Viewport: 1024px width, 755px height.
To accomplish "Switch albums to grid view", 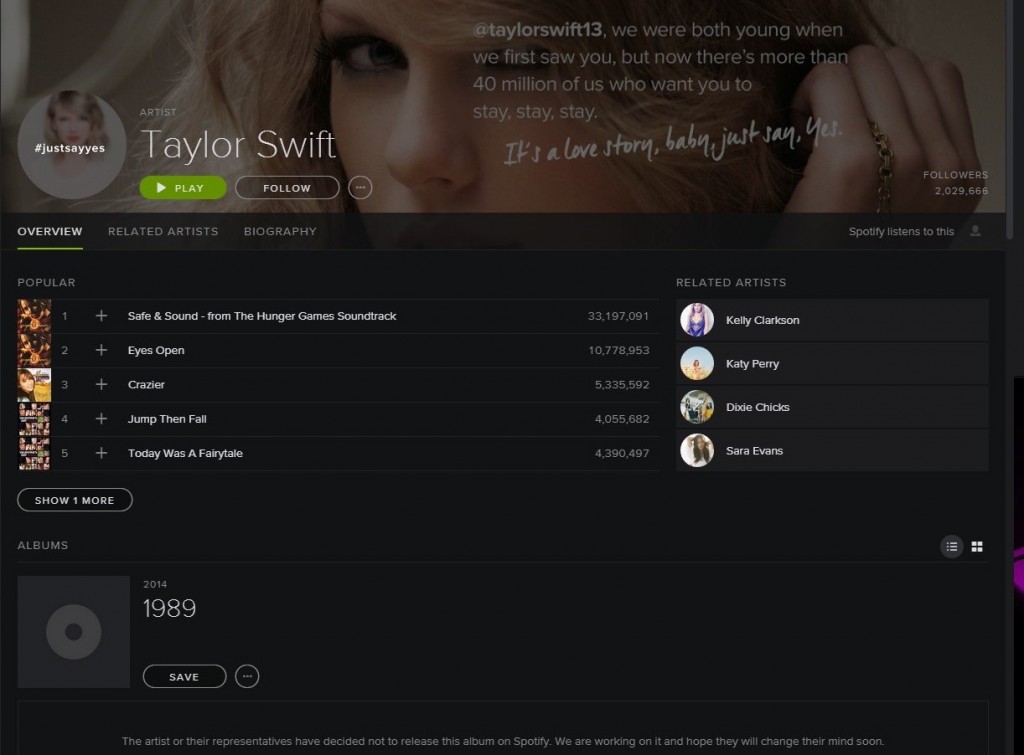I will [x=977, y=546].
